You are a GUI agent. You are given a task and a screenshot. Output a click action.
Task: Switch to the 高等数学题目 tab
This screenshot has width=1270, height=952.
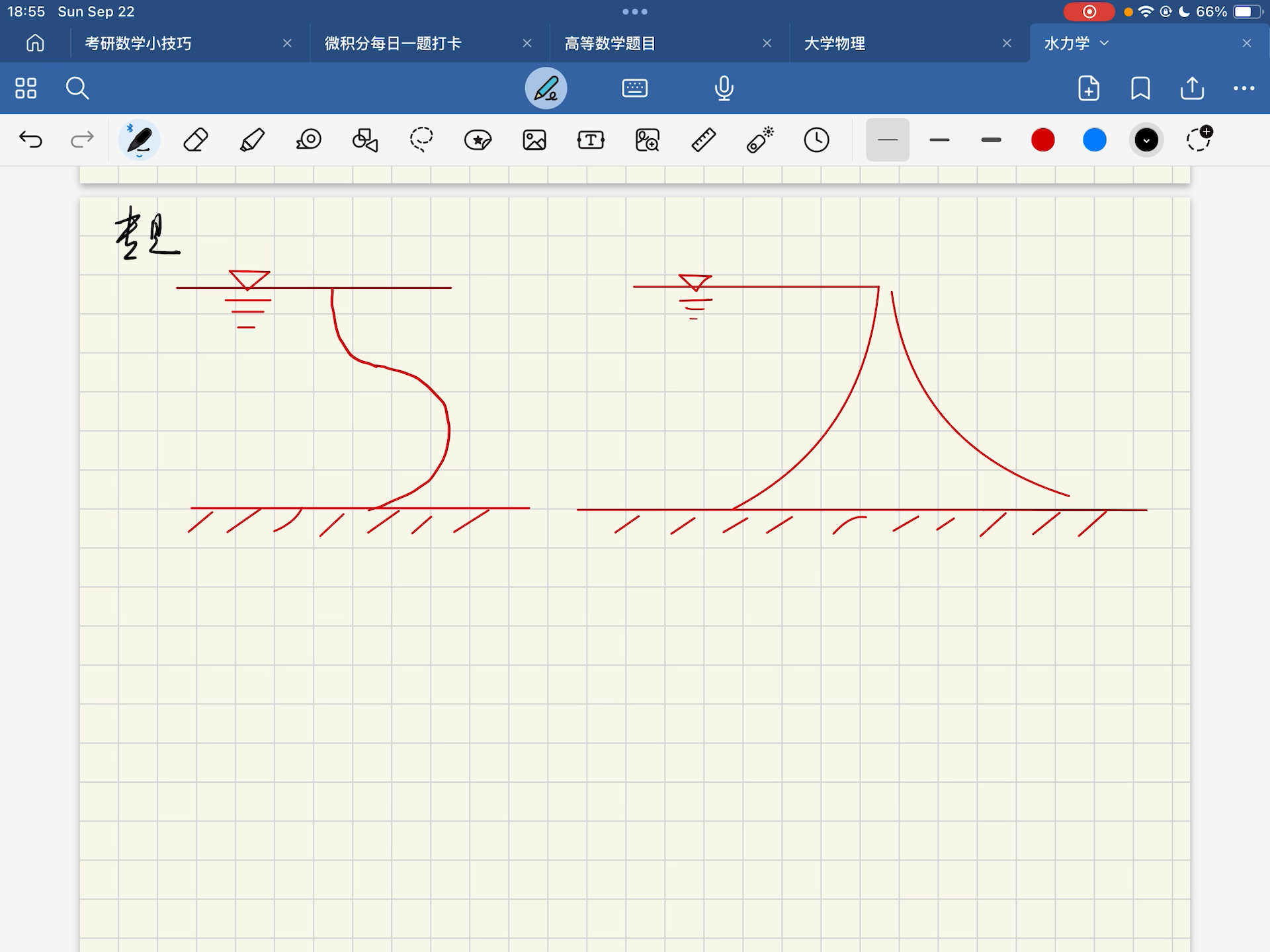610,44
